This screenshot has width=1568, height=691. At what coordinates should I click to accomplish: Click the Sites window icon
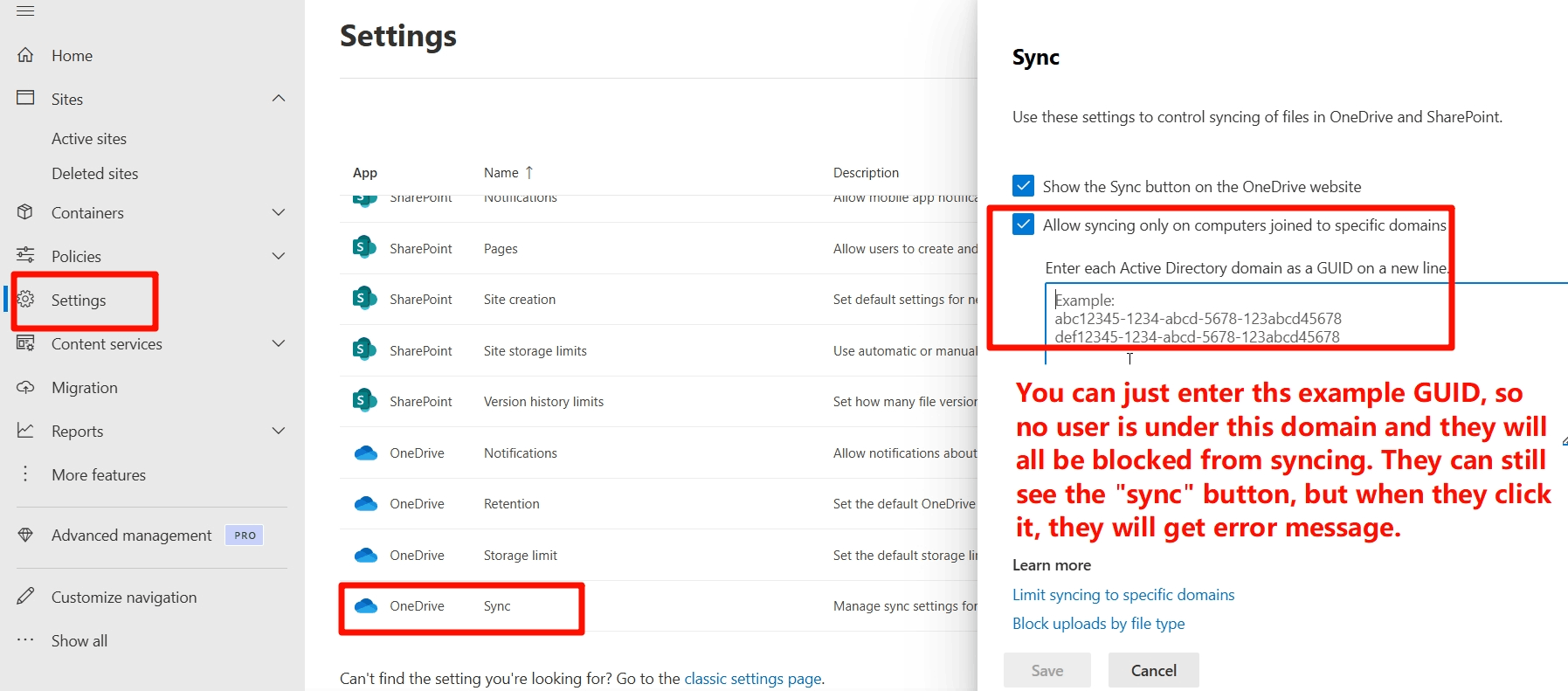pyautogui.click(x=25, y=98)
